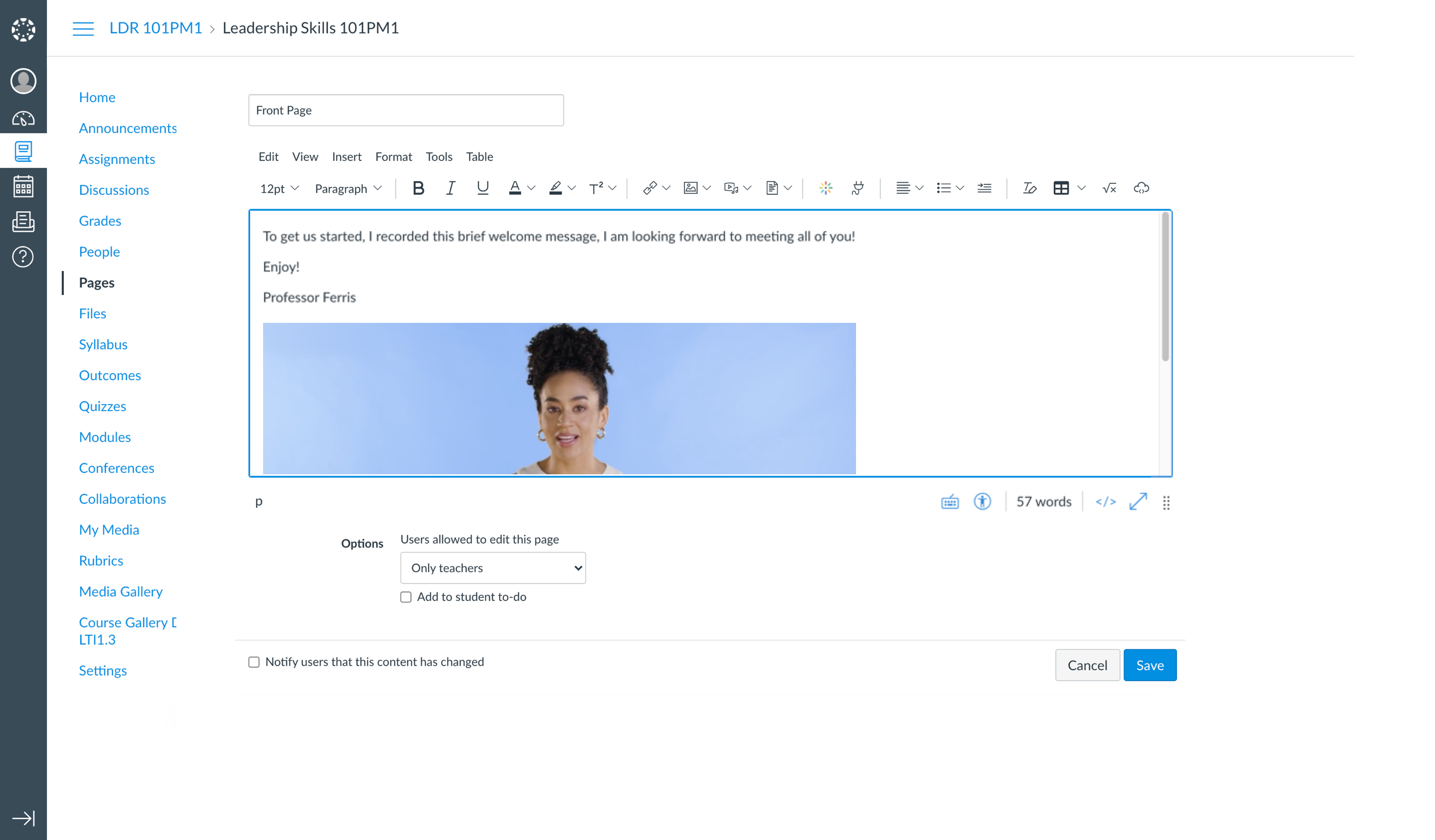1435x840 pixels.
Task: Open the text color picker arrow
Action: (x=531, y=188)
